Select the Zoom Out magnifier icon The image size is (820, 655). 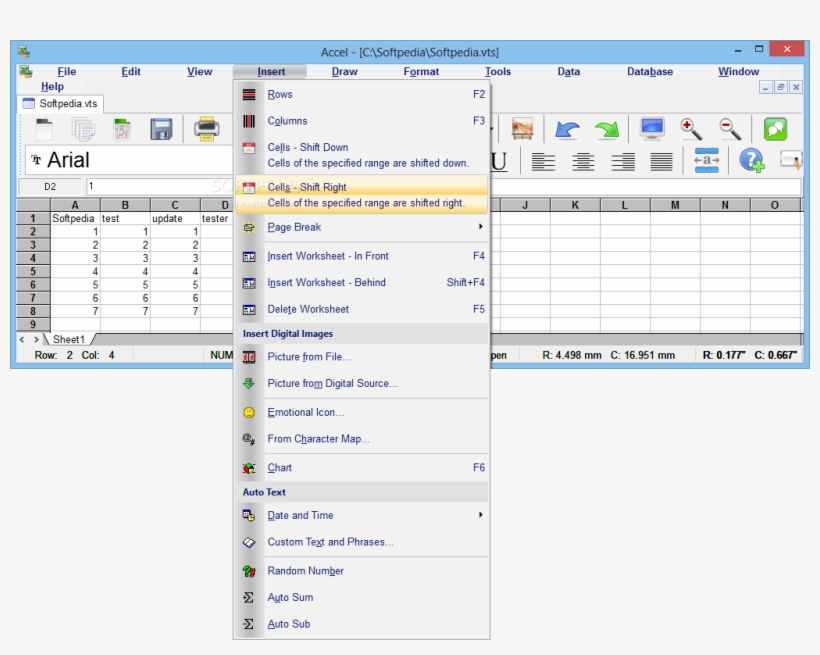point(728,127)
